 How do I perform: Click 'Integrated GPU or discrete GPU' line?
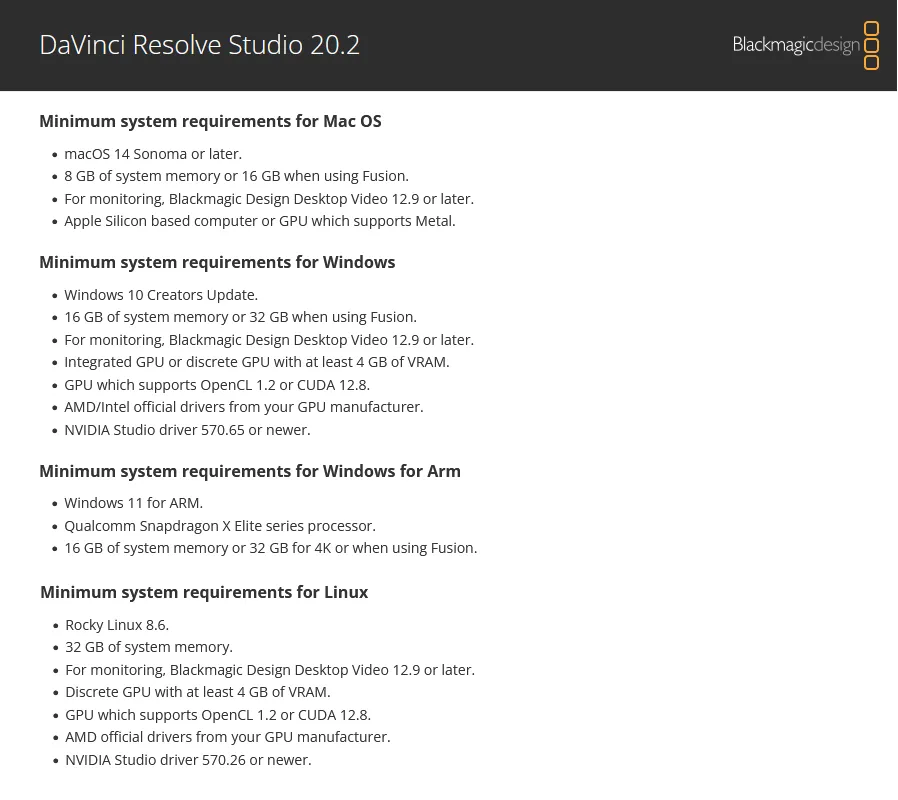pos(257,362)
